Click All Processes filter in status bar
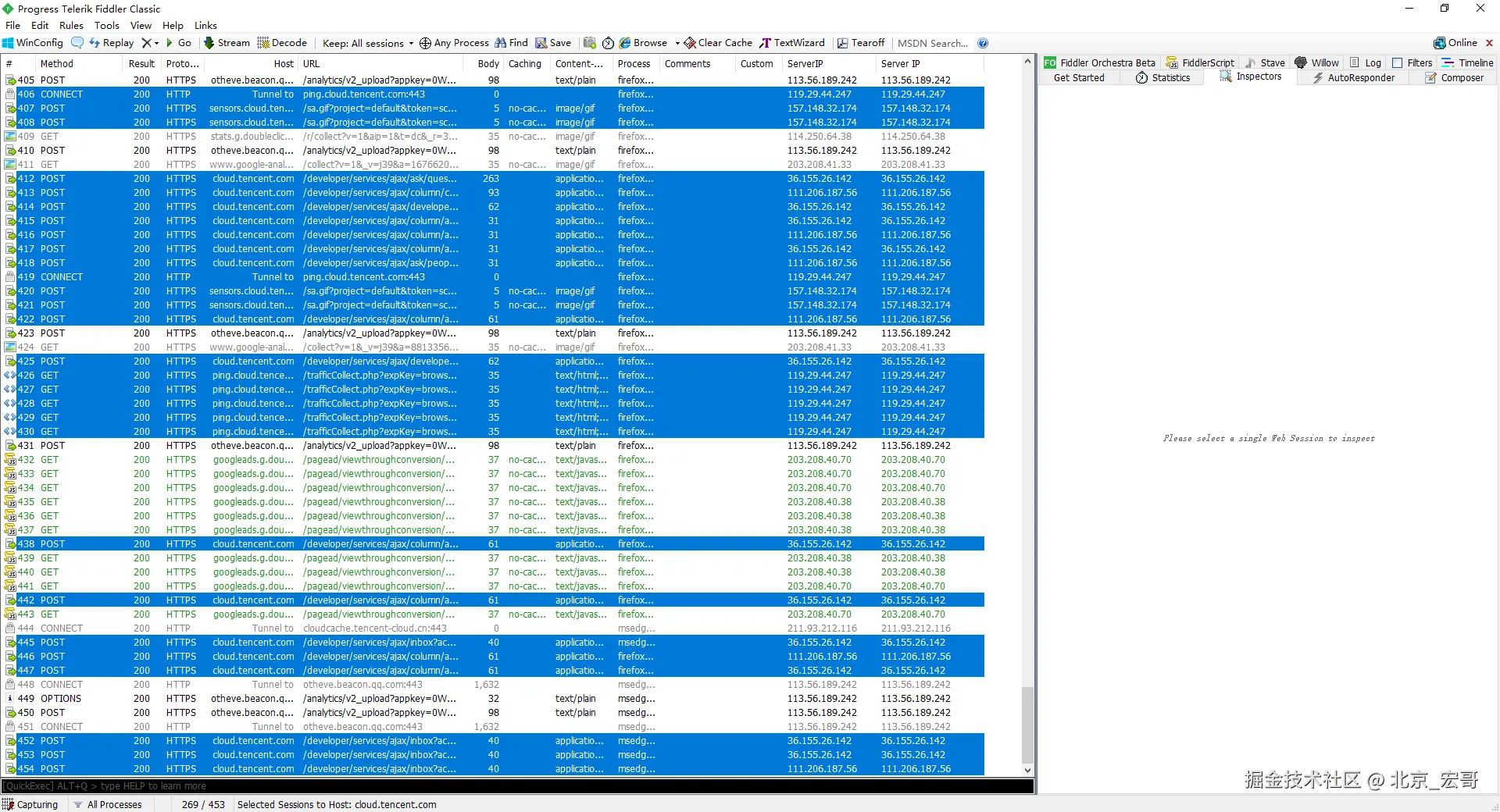Viewport: 1500px width, 812px height. (108, 804)
